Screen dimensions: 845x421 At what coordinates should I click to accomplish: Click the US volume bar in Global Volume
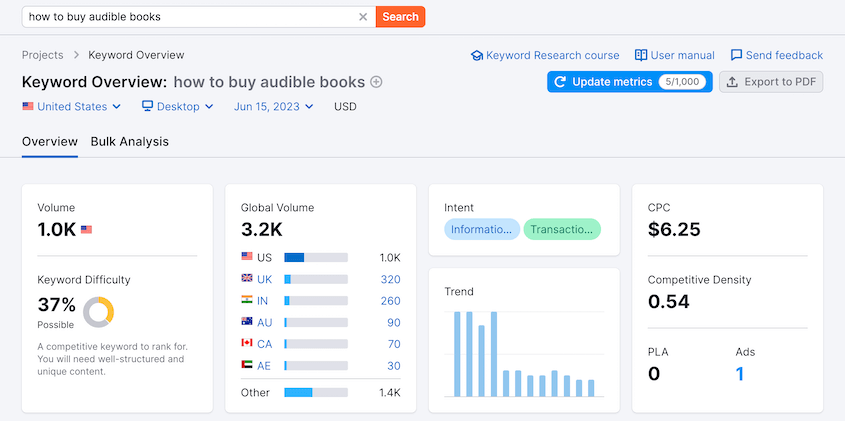(x=316, y=258)
